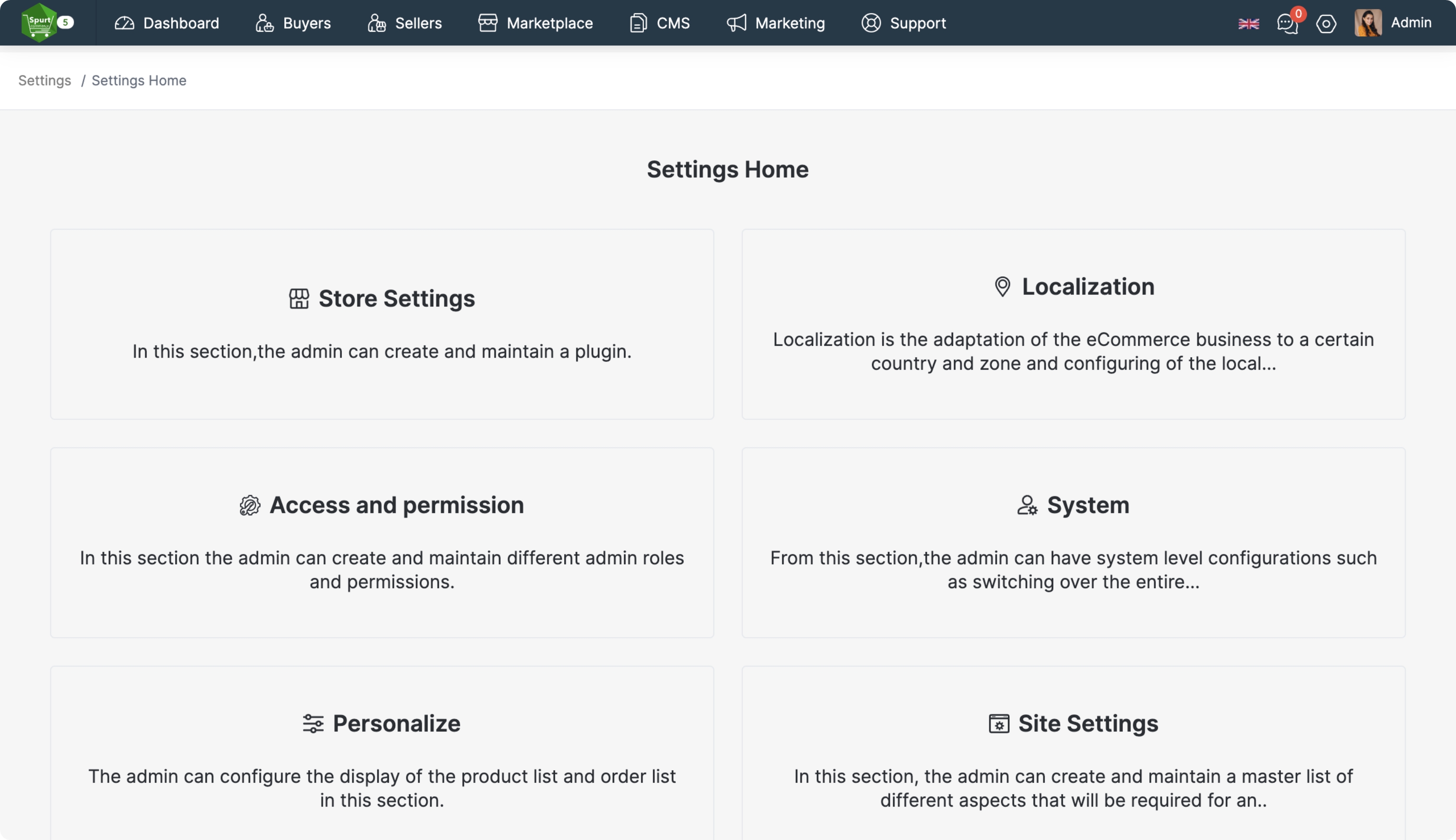The image size is (1456, 840).
Task: Click Settings breadcrumb link
Action: [x=44, y=80]
